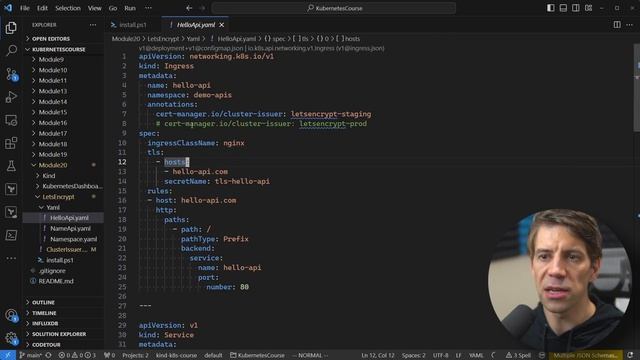
Task: Open the Explorer view icon
Action: 11,28
